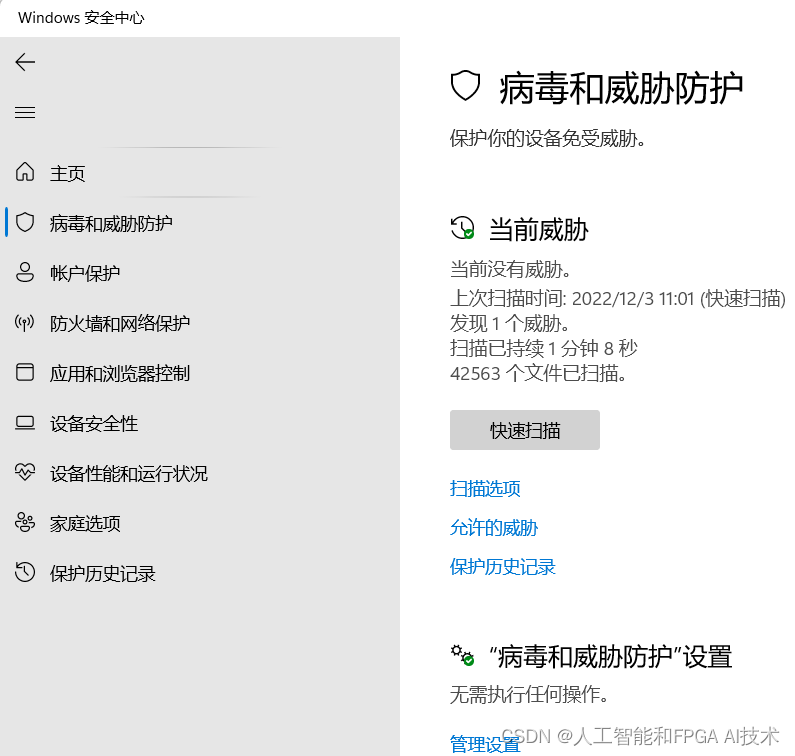Click the 当前没有威胁 status text
The image size is (795, 756).
point(510,269)
